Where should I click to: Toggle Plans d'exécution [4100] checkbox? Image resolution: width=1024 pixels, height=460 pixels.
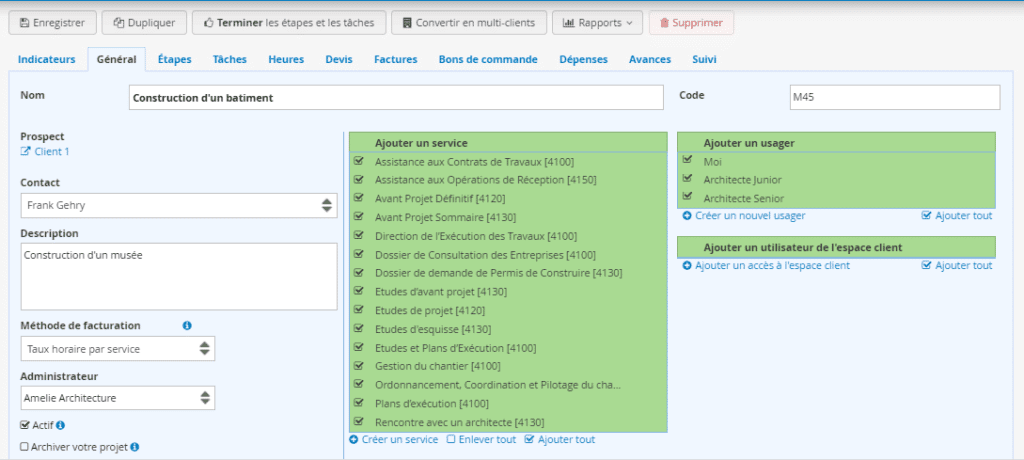click(x=358, y=402)
